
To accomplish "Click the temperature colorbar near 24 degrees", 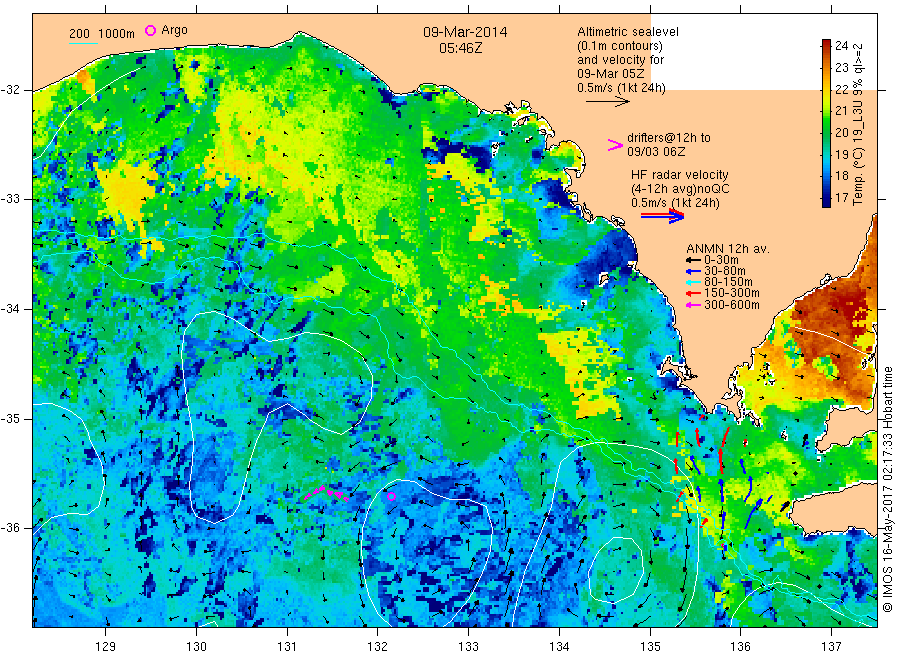I will pyautogui.click(x=827, y=45).
